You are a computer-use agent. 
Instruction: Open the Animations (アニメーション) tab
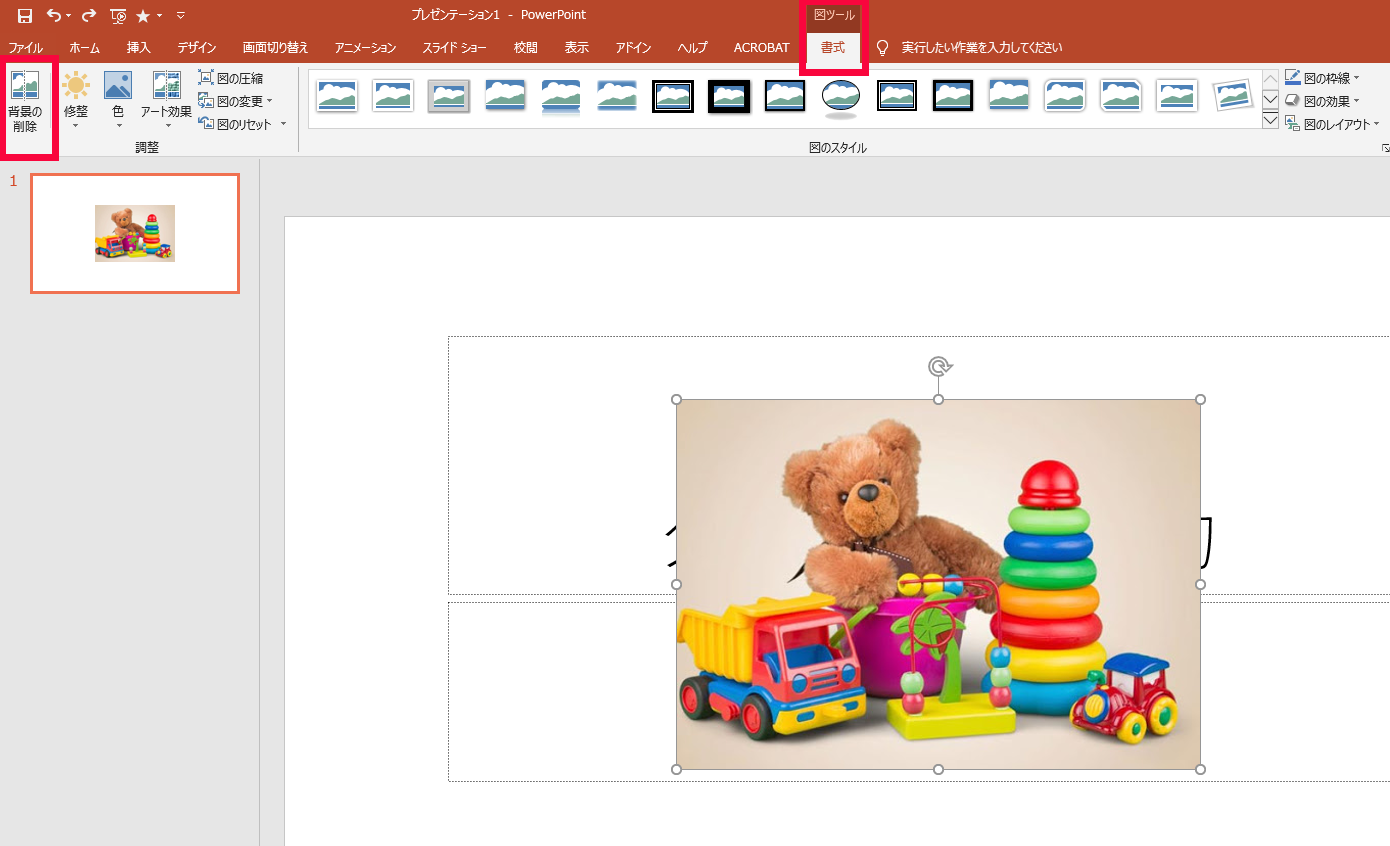tap(365, 48)
